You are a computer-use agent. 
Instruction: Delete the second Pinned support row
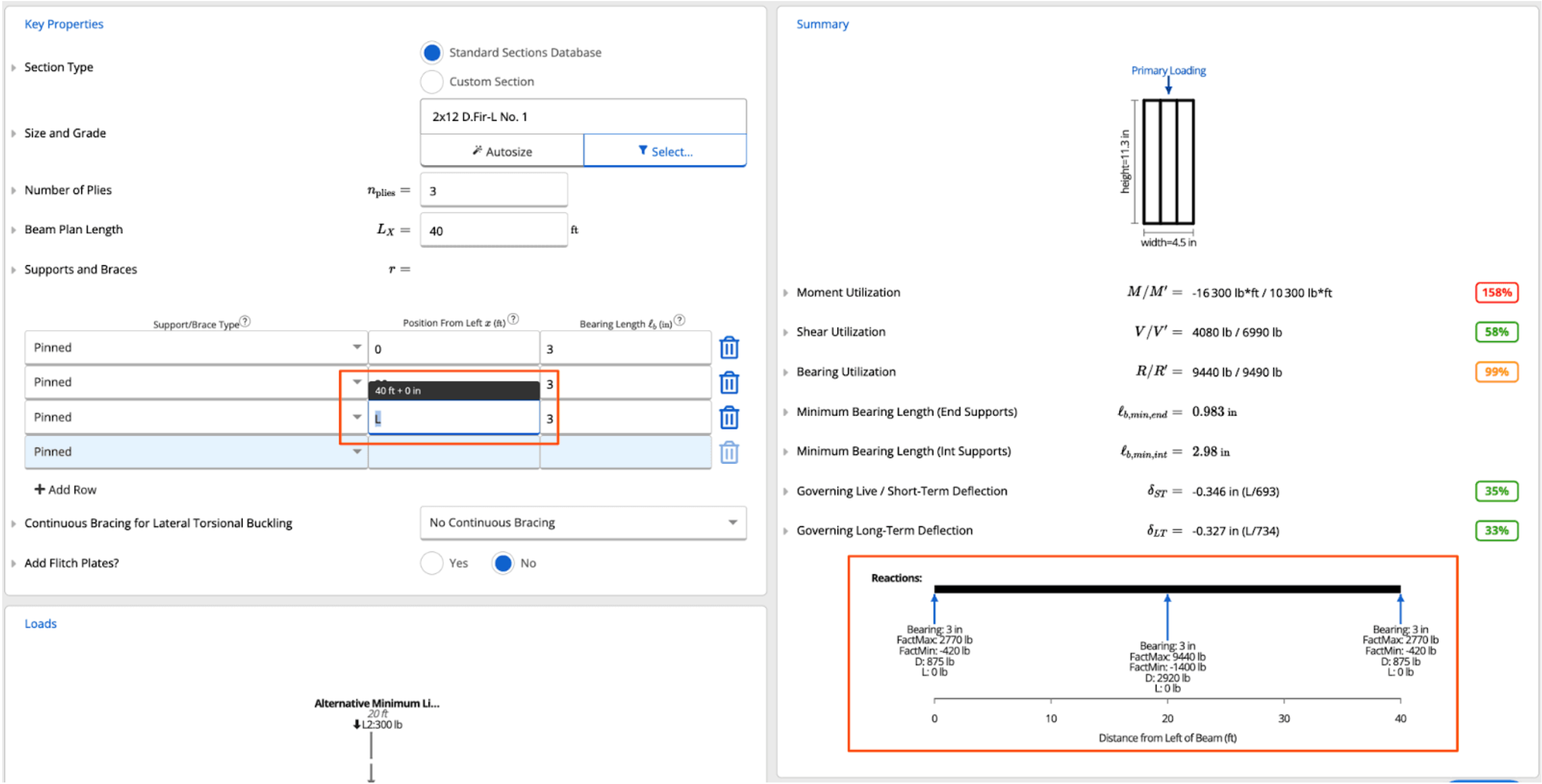728,382
